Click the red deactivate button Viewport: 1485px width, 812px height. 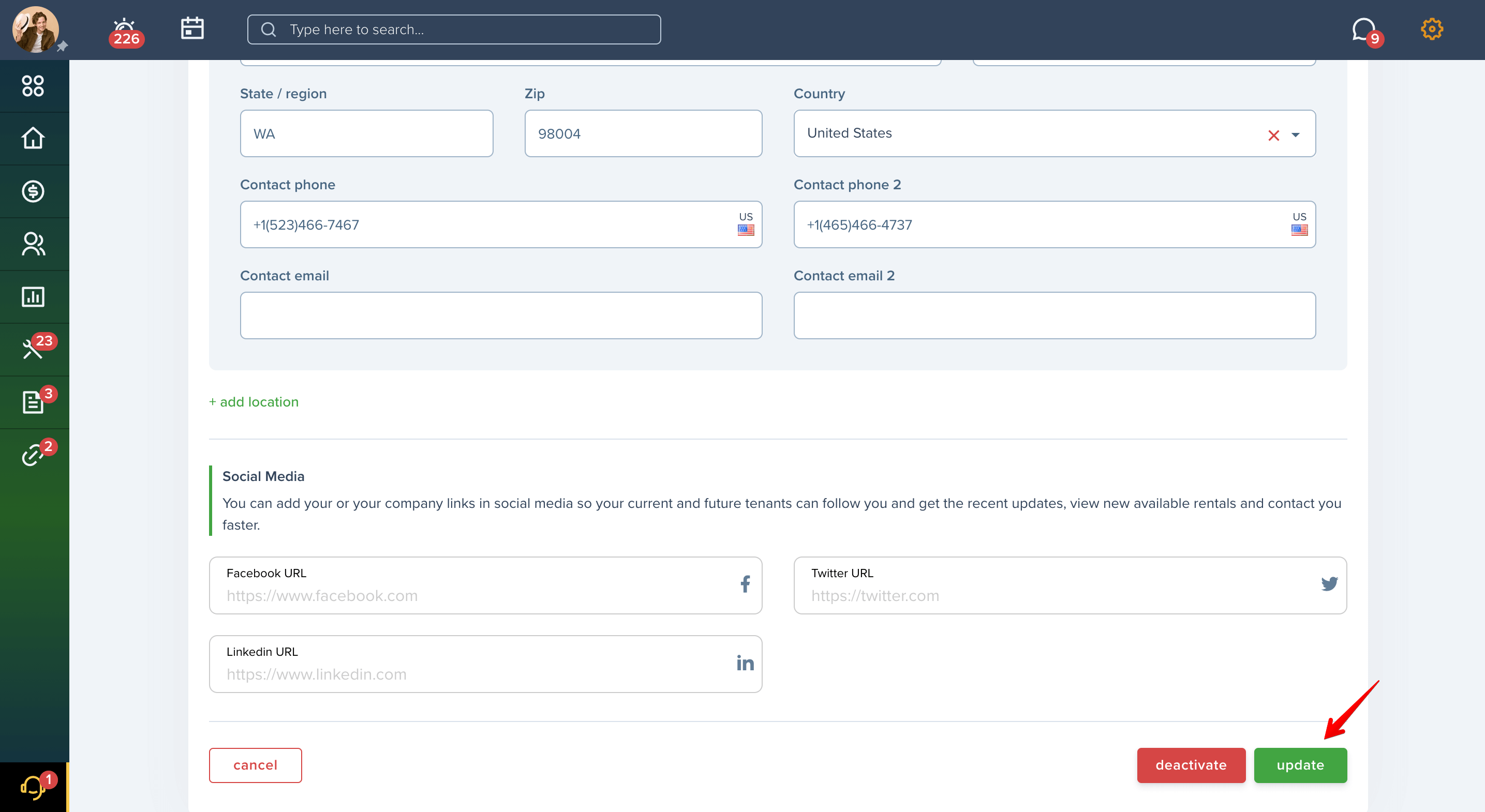click(x=1191, y=765)
